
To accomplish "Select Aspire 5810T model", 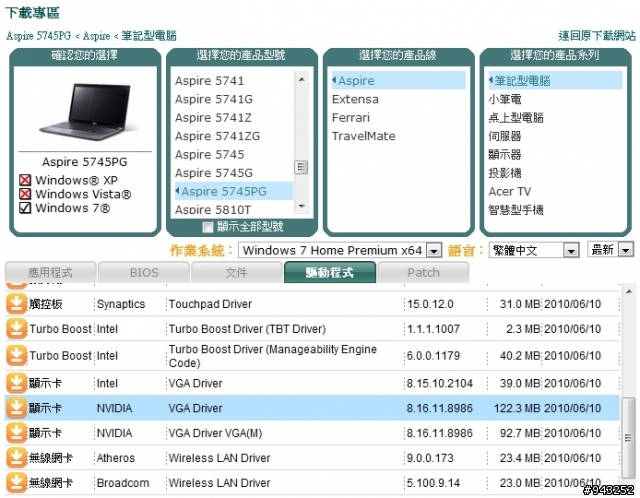I will coord(213,209).
